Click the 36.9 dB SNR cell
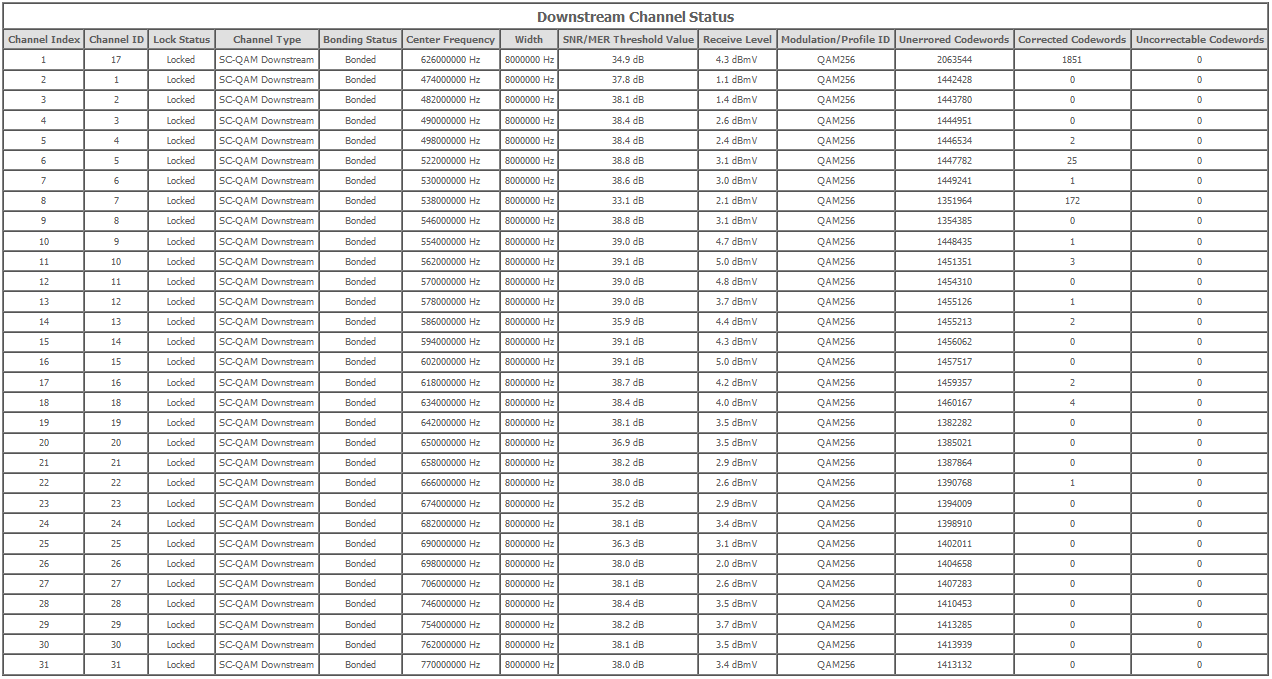 tap(627, 443)
